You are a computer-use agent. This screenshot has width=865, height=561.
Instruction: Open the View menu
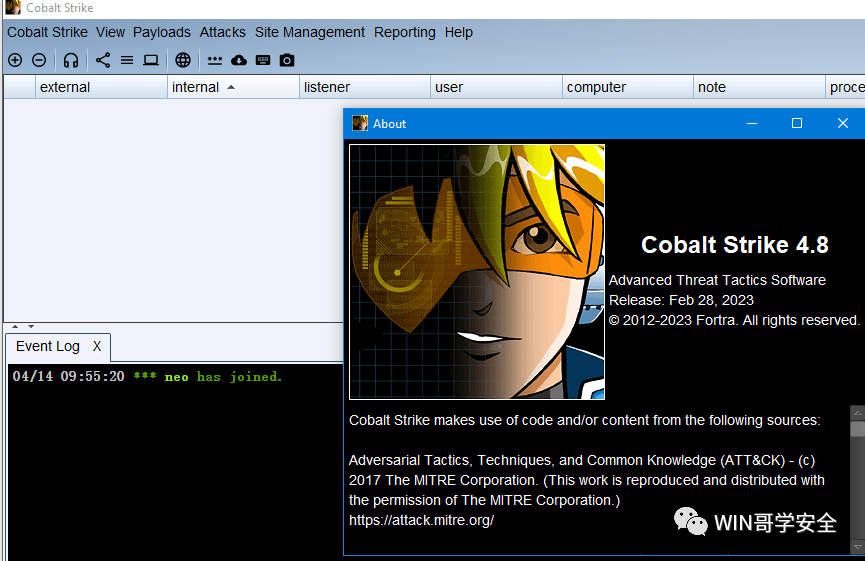110,33
